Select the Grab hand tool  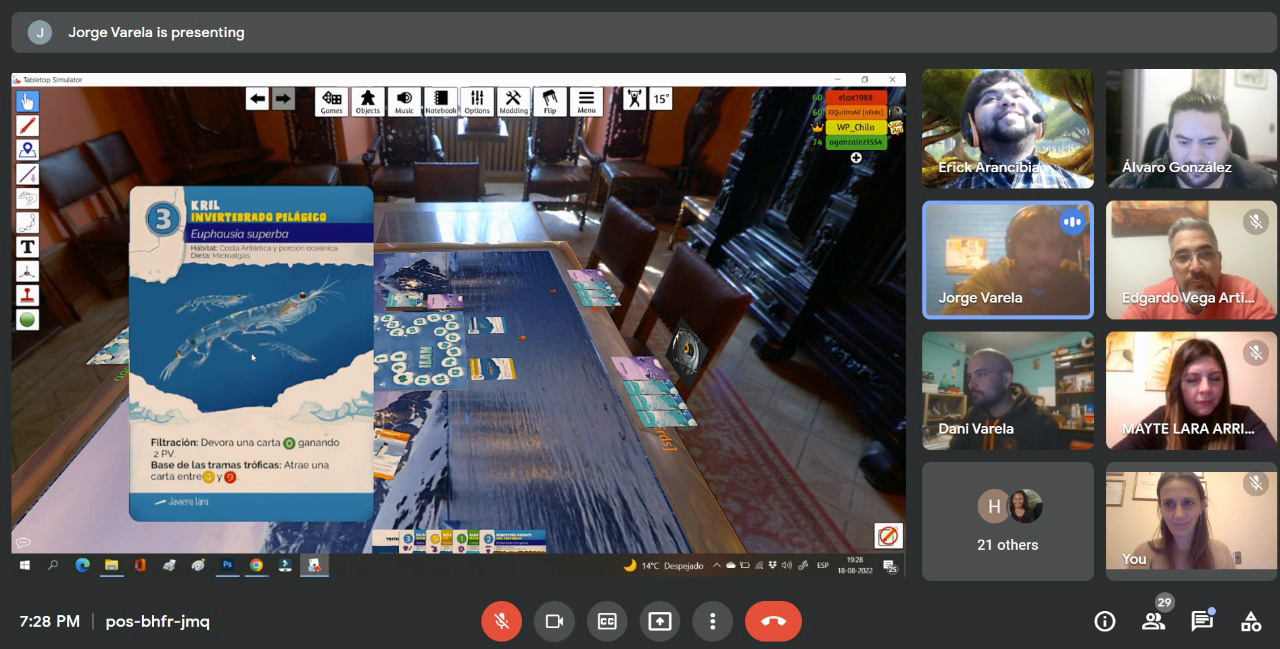[x=27, y=101]
